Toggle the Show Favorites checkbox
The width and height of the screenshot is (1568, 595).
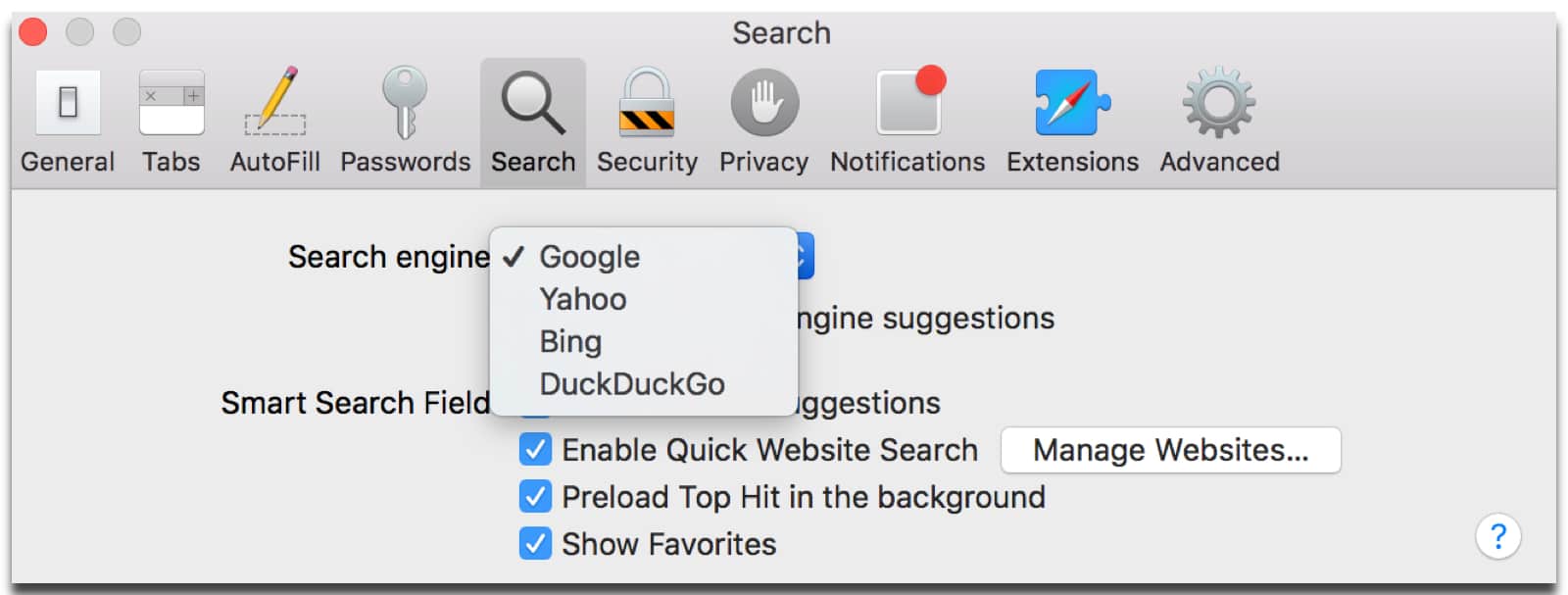click(x=535, y=543)
